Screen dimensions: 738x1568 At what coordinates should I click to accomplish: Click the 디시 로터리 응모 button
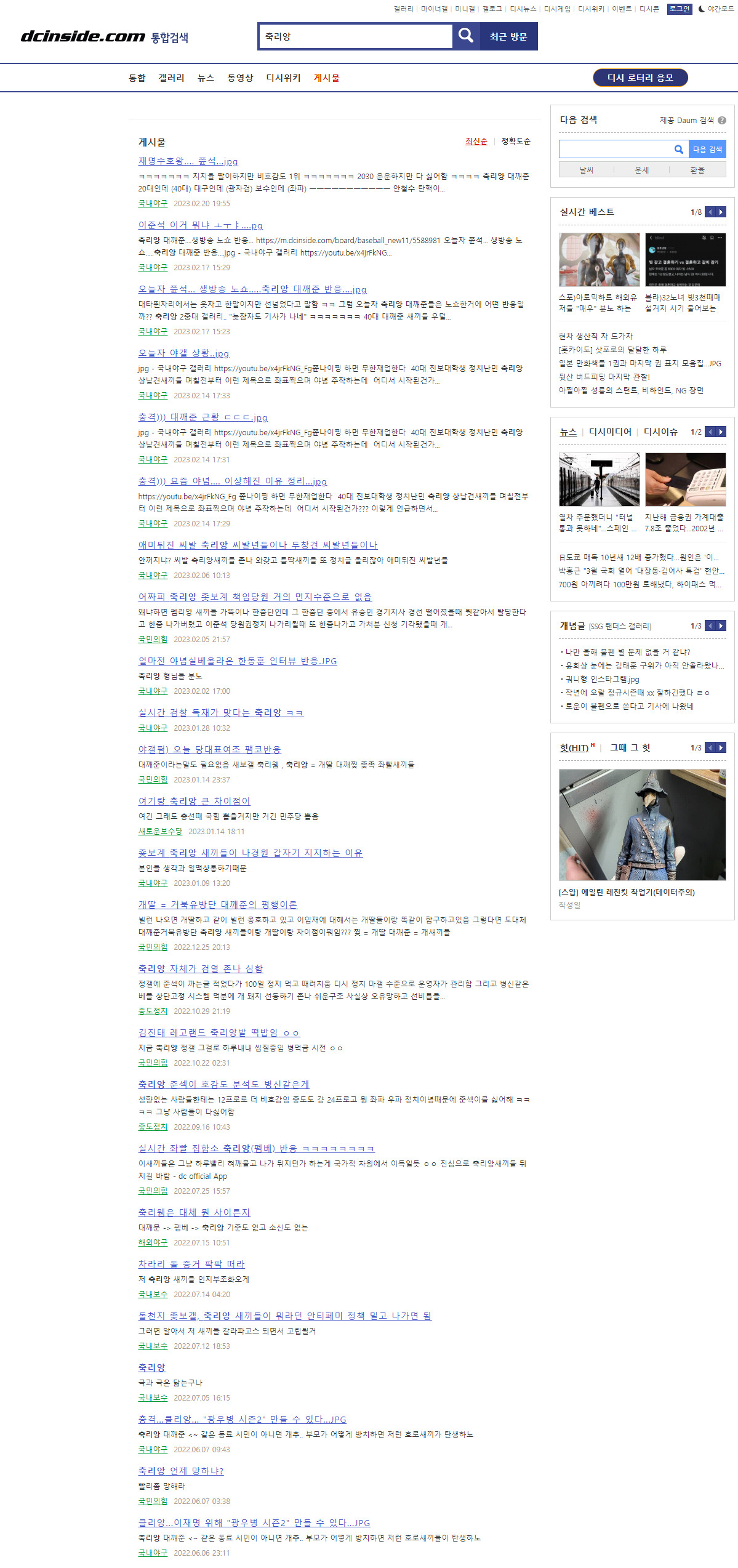point(640,78)
